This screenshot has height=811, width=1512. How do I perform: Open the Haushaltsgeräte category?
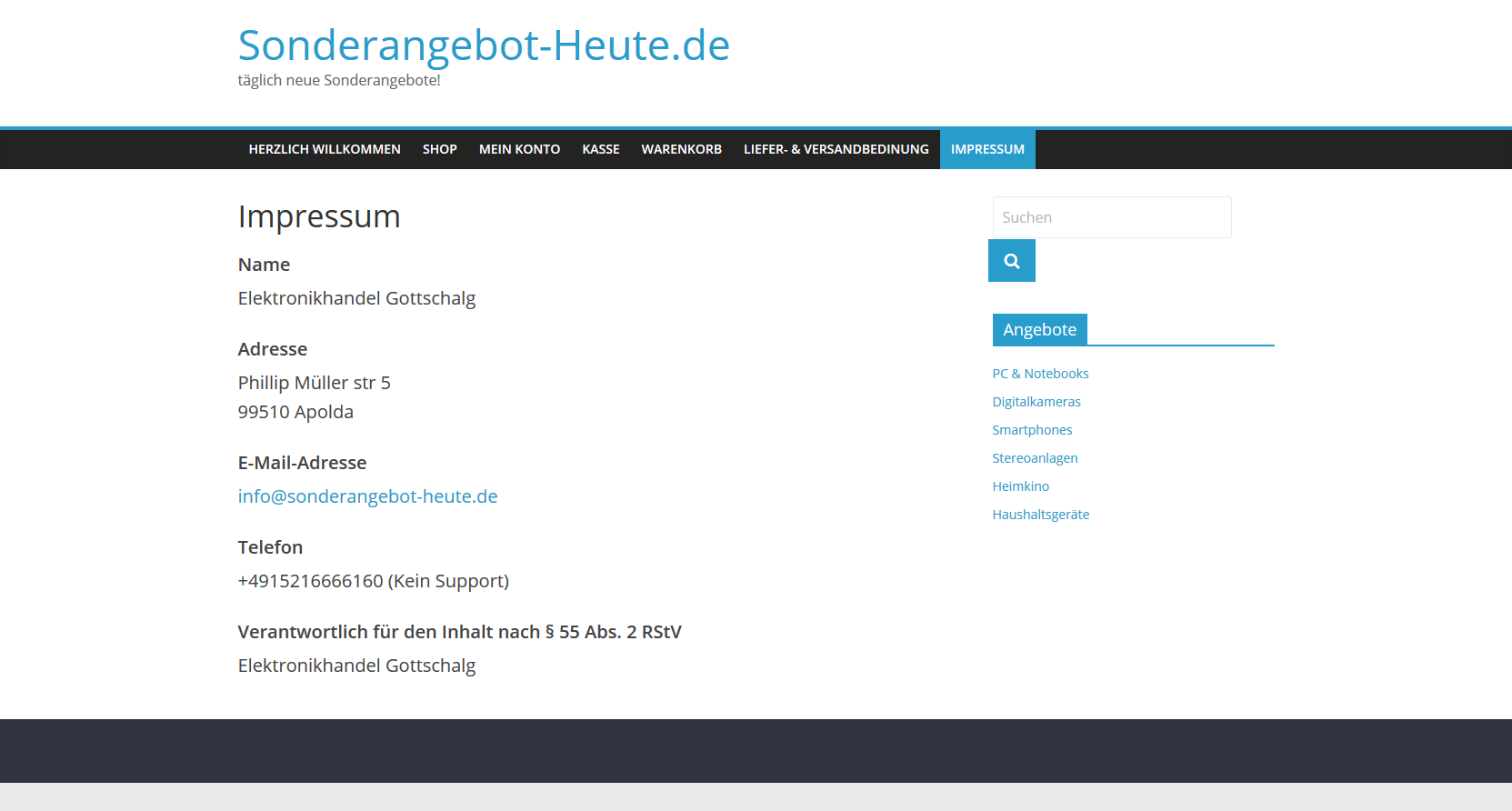(x=1040, y=515)
